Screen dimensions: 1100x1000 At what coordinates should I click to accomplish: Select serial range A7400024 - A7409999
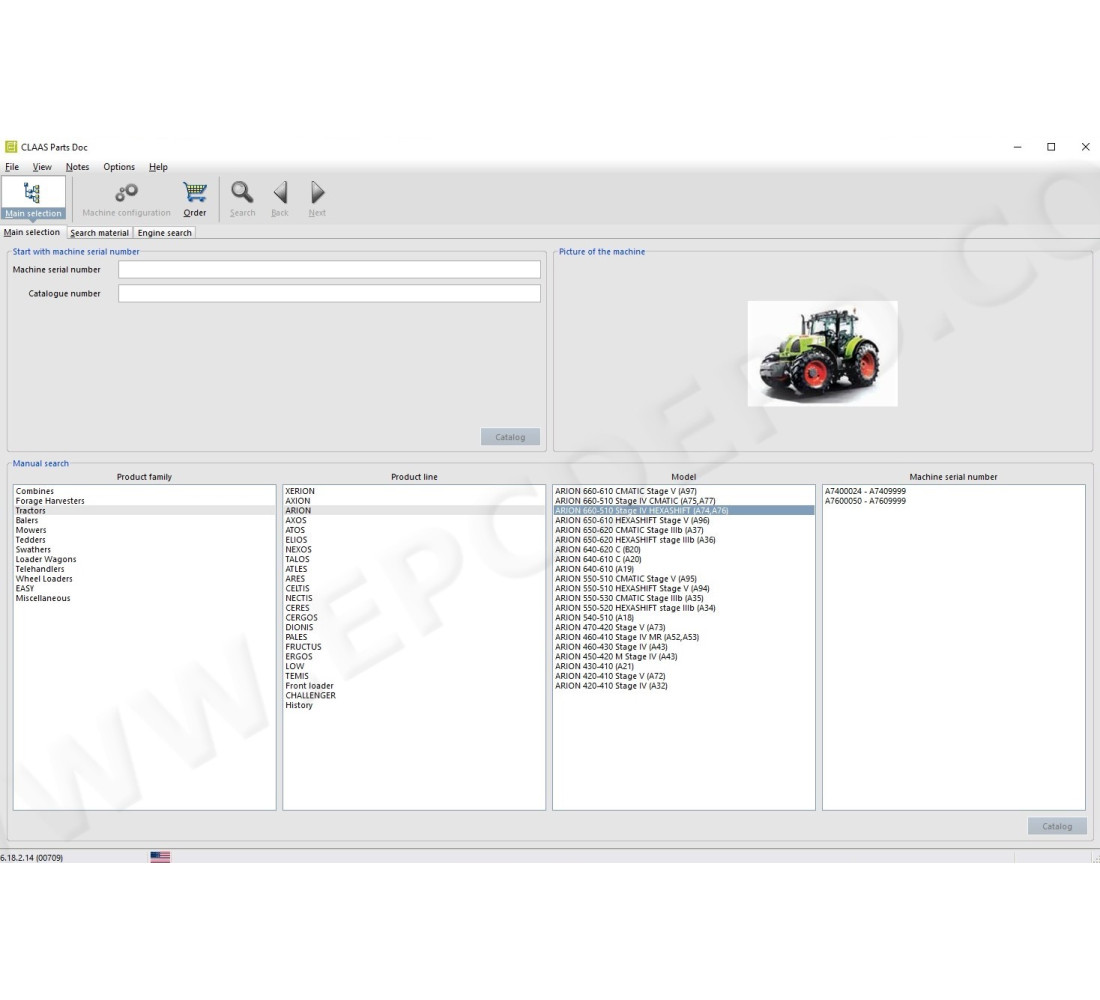953,491
